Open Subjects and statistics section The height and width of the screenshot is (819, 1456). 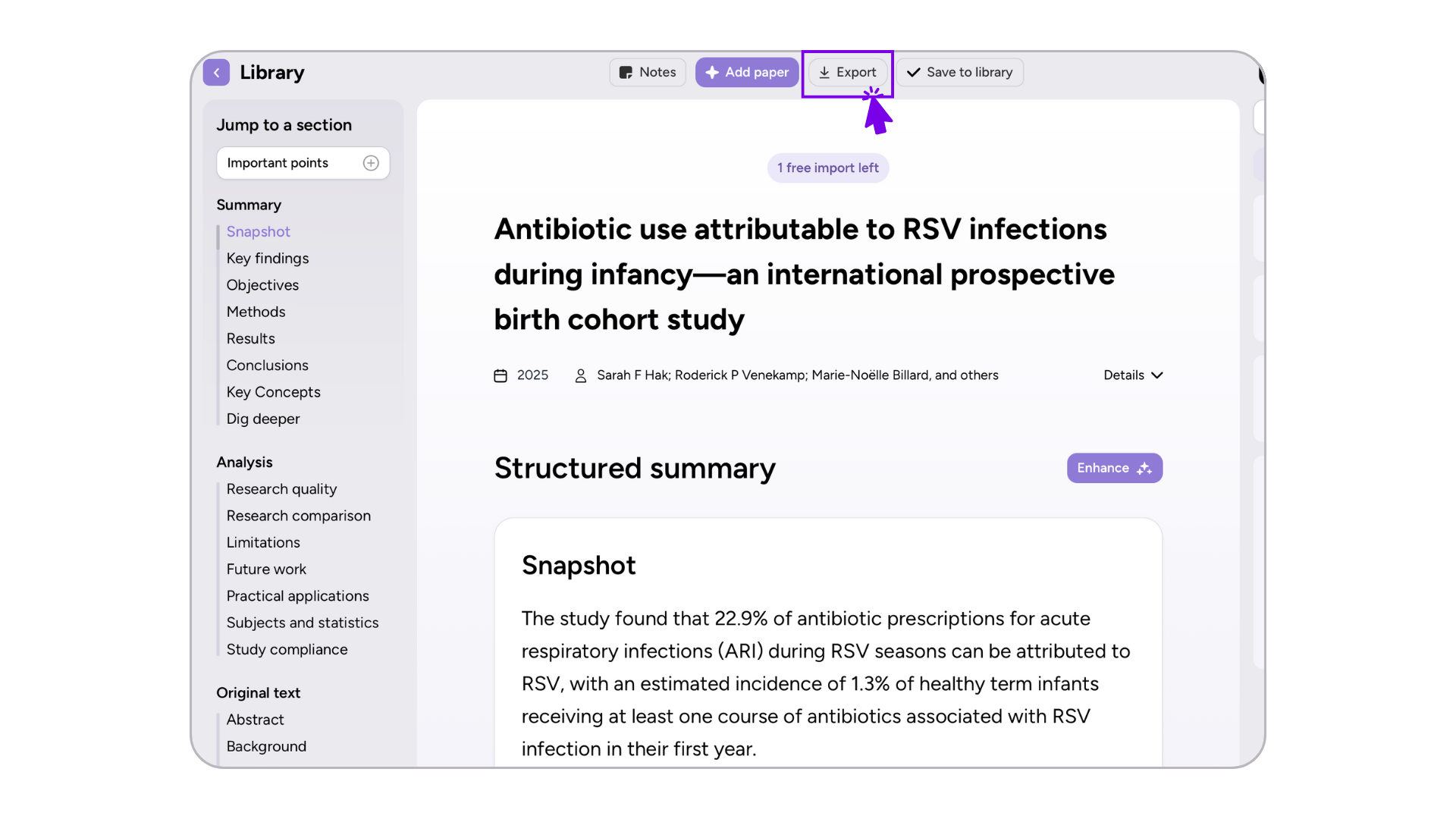click(x=303, y=623)
